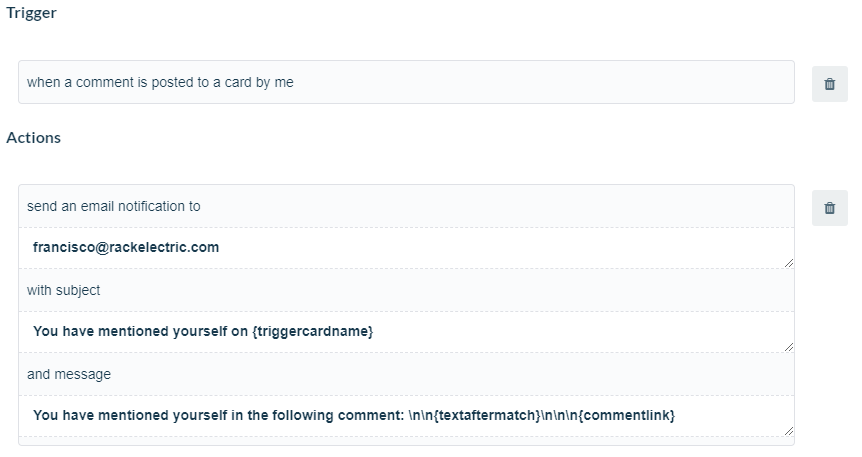862x457 pixels.
Task: Click 'in the following comment:' message text
Action: point(317,415)
